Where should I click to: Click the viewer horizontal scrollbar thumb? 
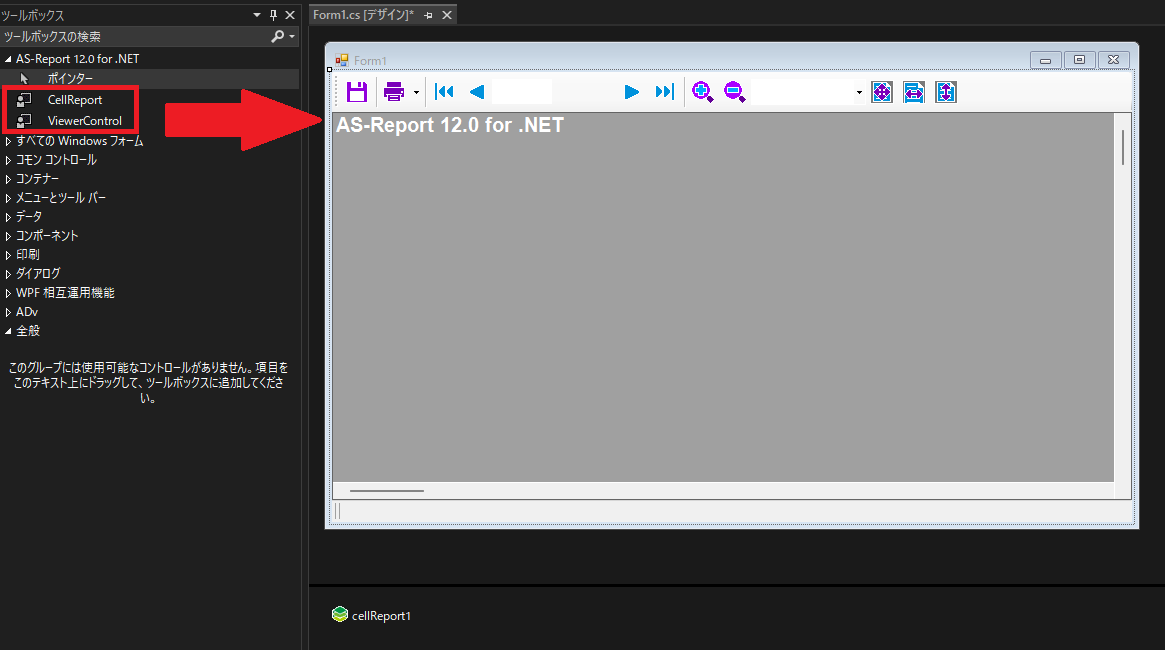[386, 491]
